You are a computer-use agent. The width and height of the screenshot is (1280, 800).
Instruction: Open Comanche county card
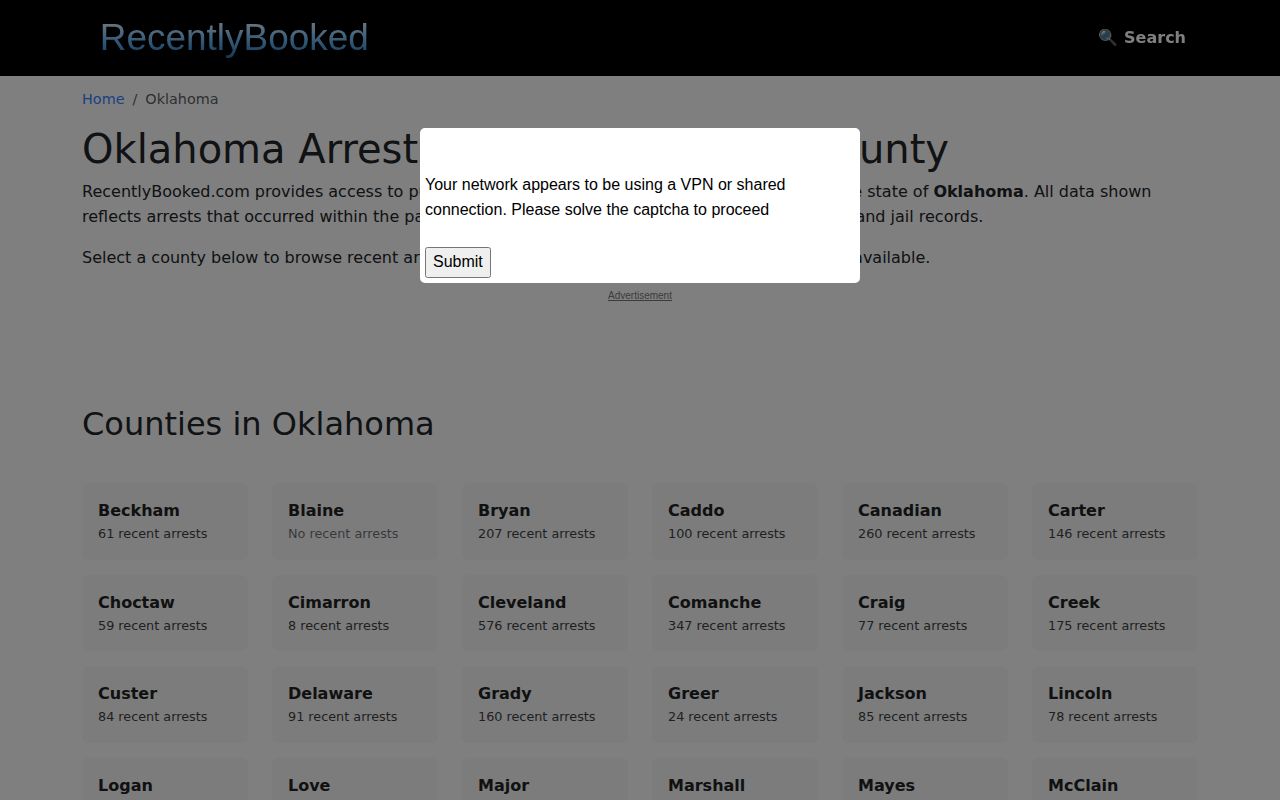(735, 613)
